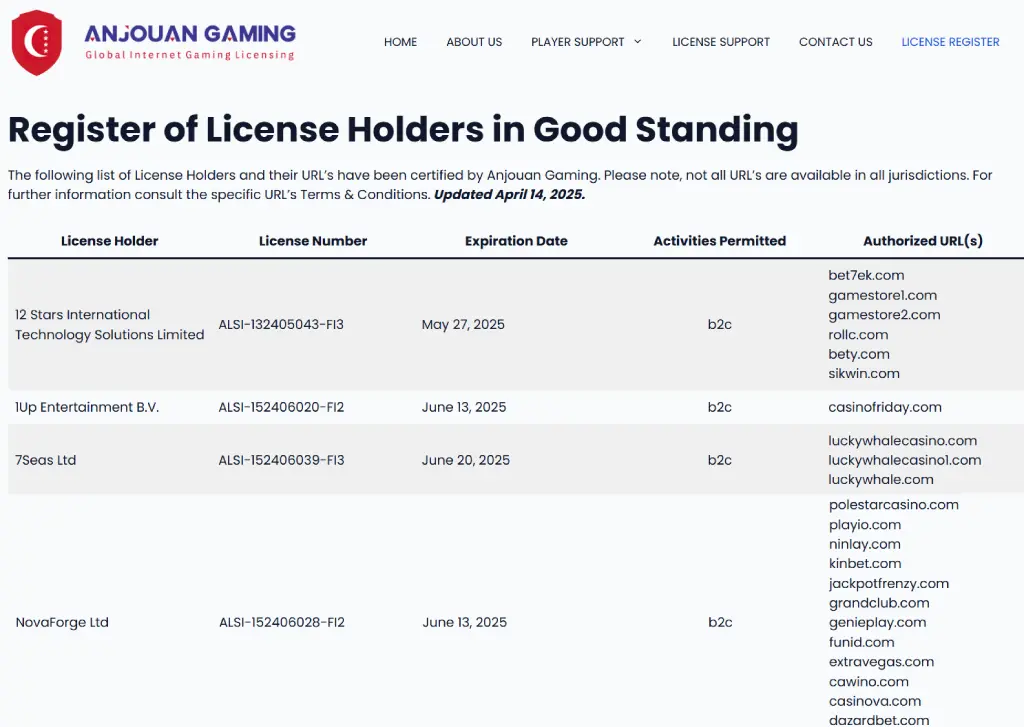Click the Anjouan Gaming title text logo
The width and height of the screenshot is (1024, 727).
(190, 33)
